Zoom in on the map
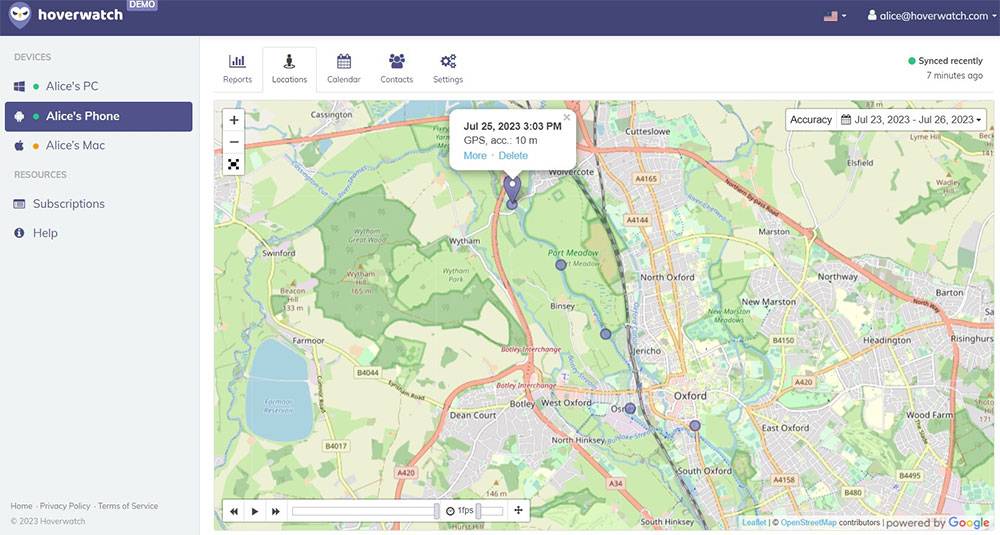The image size is (1000, 535). tap(234, 120)
